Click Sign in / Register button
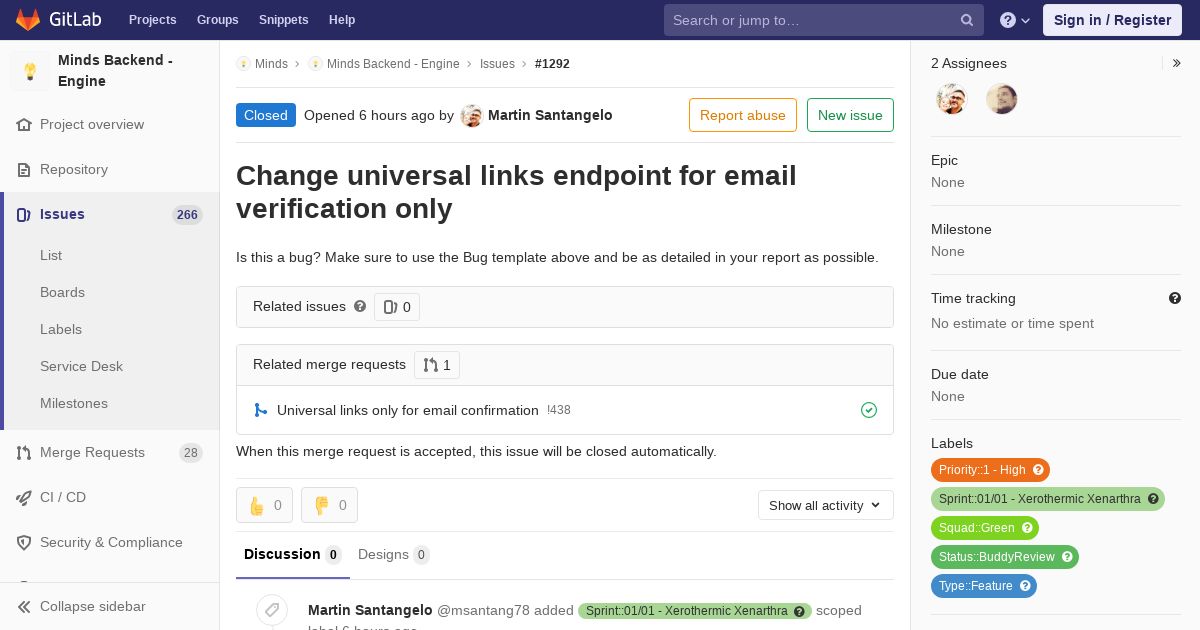 pos(1112,20)
